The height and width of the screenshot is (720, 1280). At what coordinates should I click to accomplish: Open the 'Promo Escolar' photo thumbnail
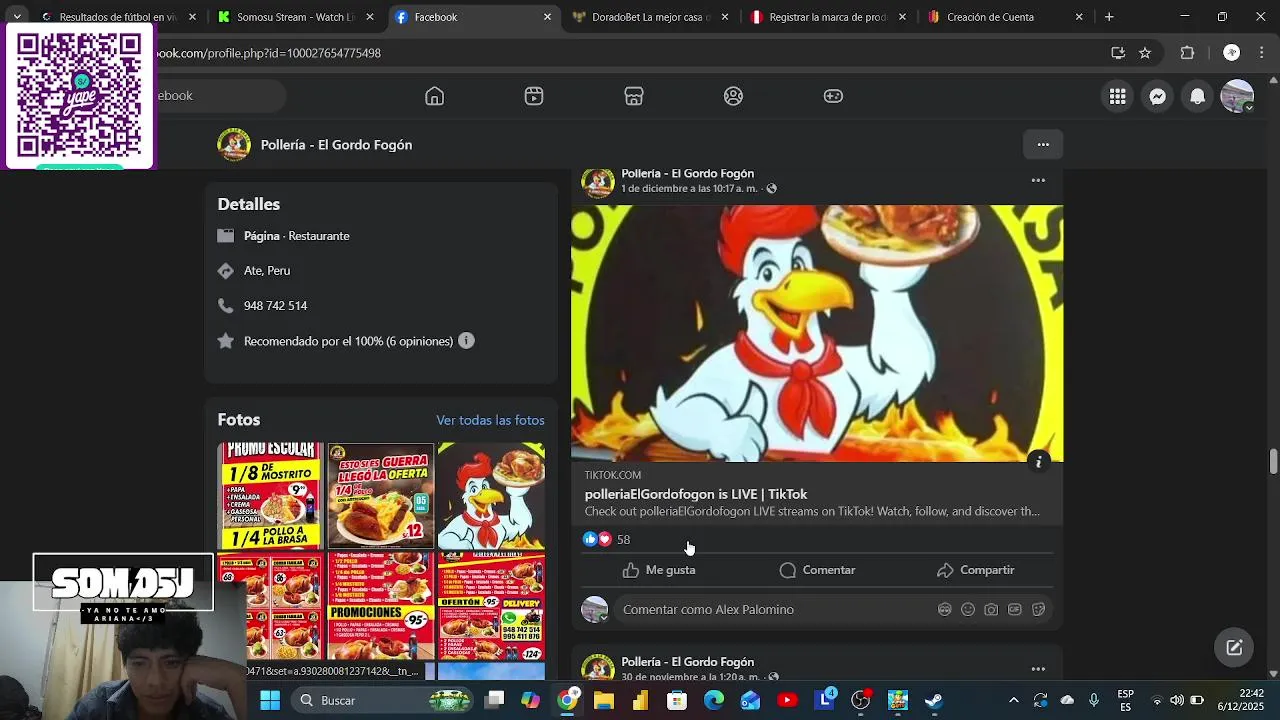pyautogui.click(x=270, y=495)
